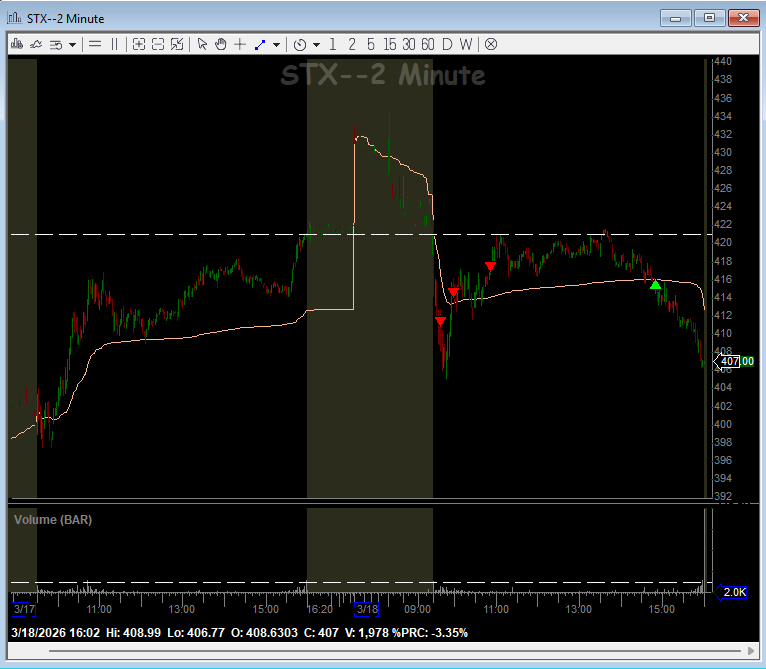Minimize the STX--2 Minute window
The height and width of the screenshot is (669, 766).
(676, 18)
